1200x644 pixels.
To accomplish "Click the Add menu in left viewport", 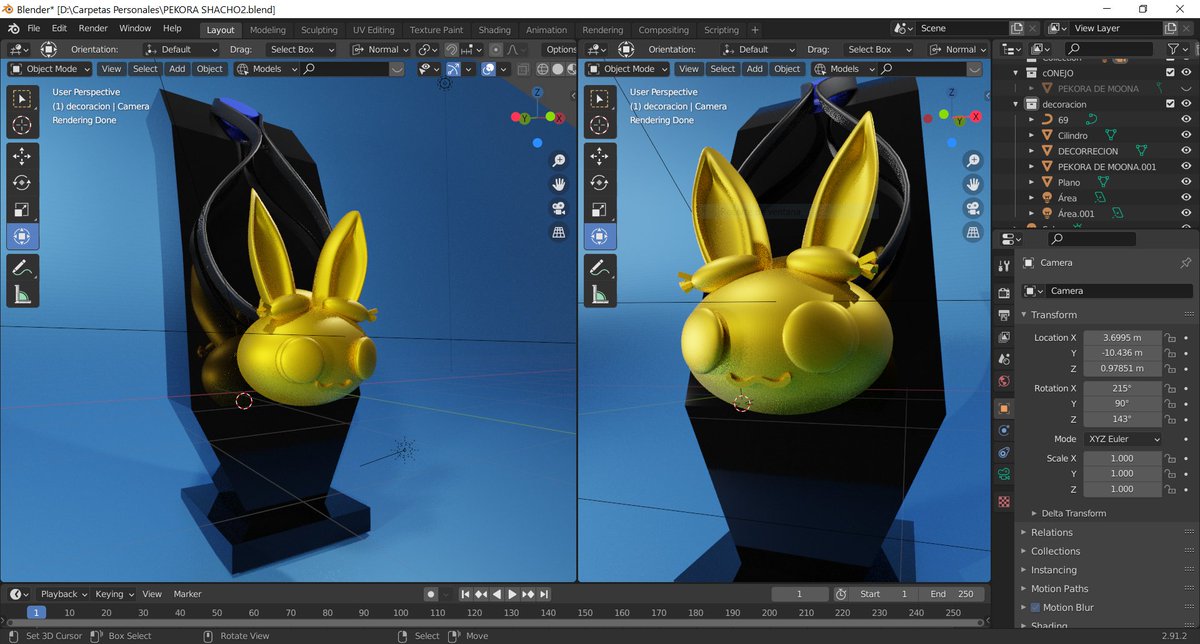I will tap(177, 69).
